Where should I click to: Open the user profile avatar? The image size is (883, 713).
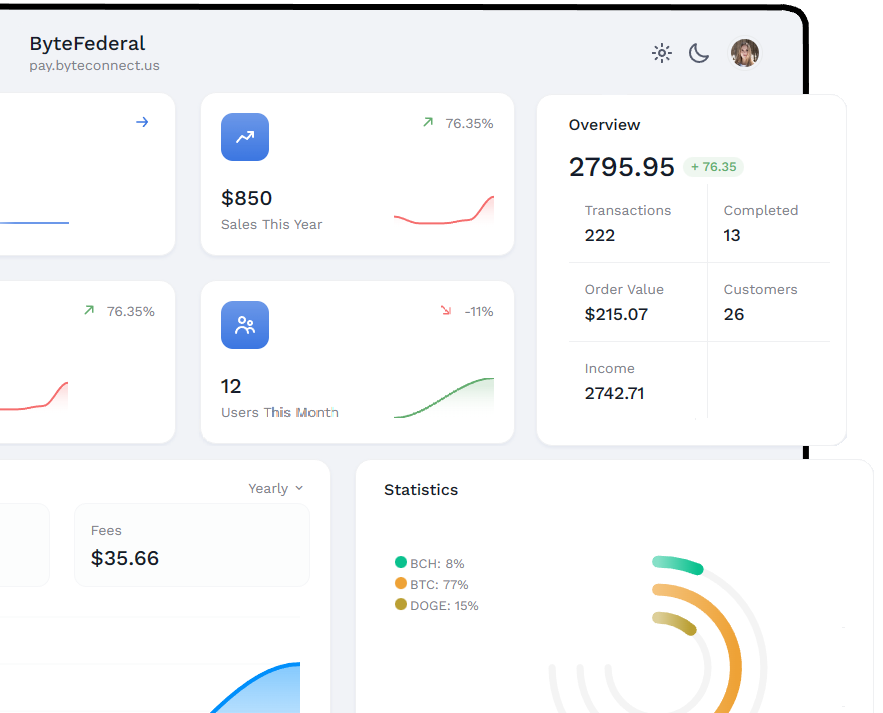click(x=744, y=53)
